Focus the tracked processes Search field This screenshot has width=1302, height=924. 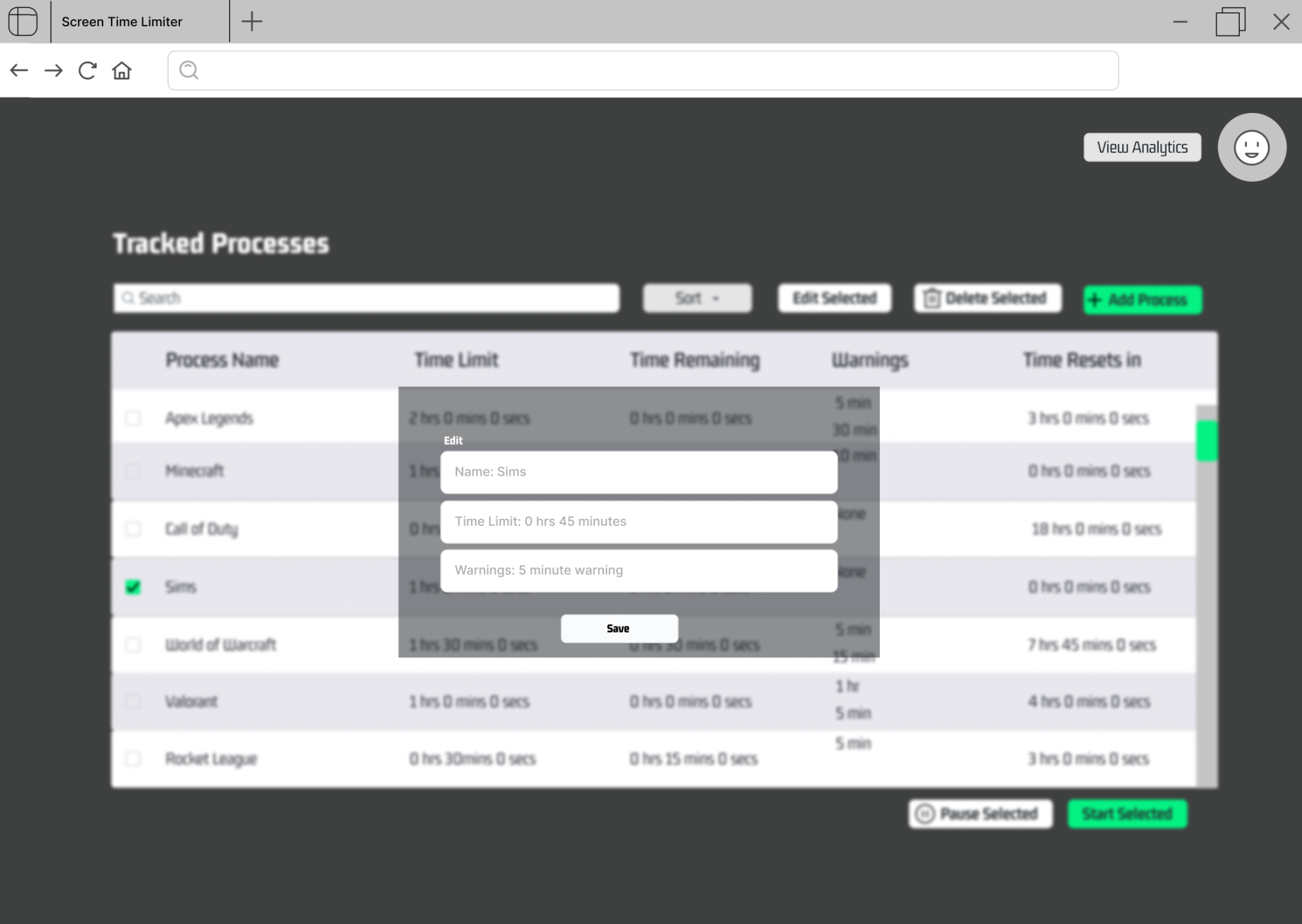(x=366, y=298)
